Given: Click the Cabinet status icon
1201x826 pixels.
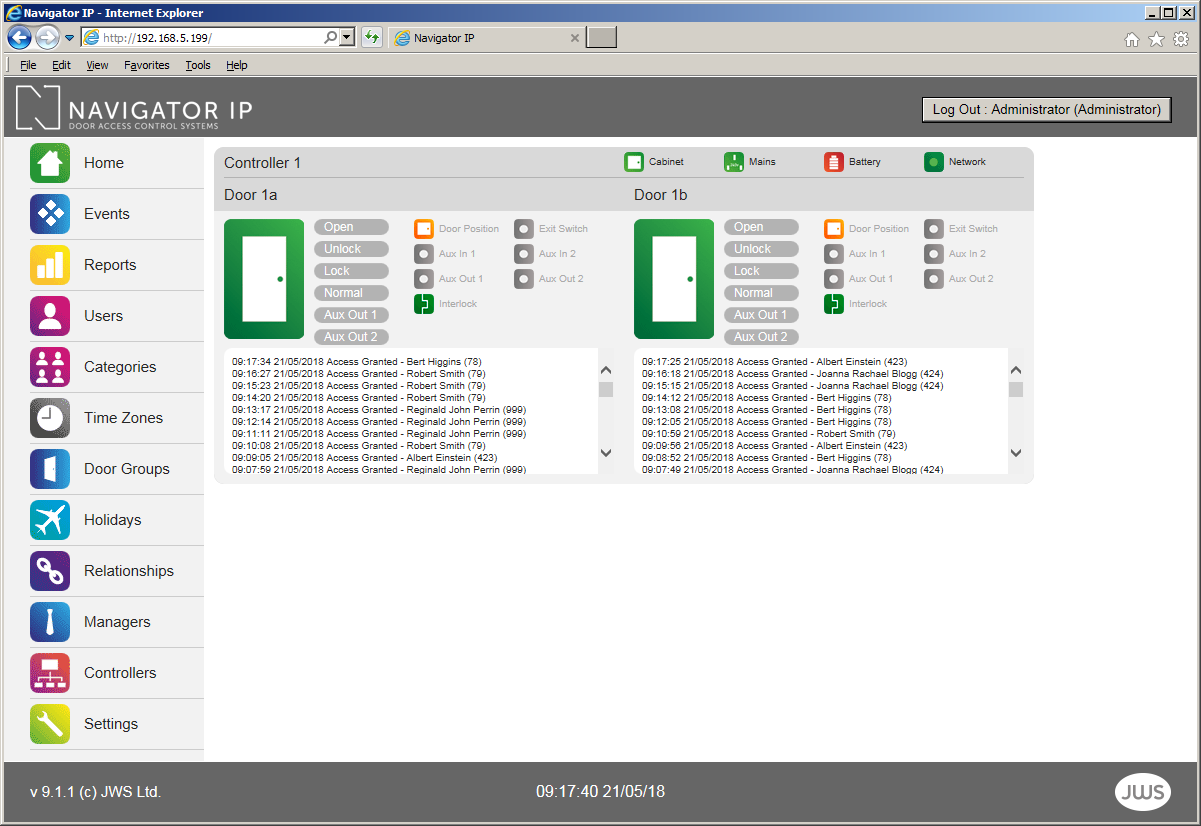Looking at the screenshot, I should coord(634,162).
